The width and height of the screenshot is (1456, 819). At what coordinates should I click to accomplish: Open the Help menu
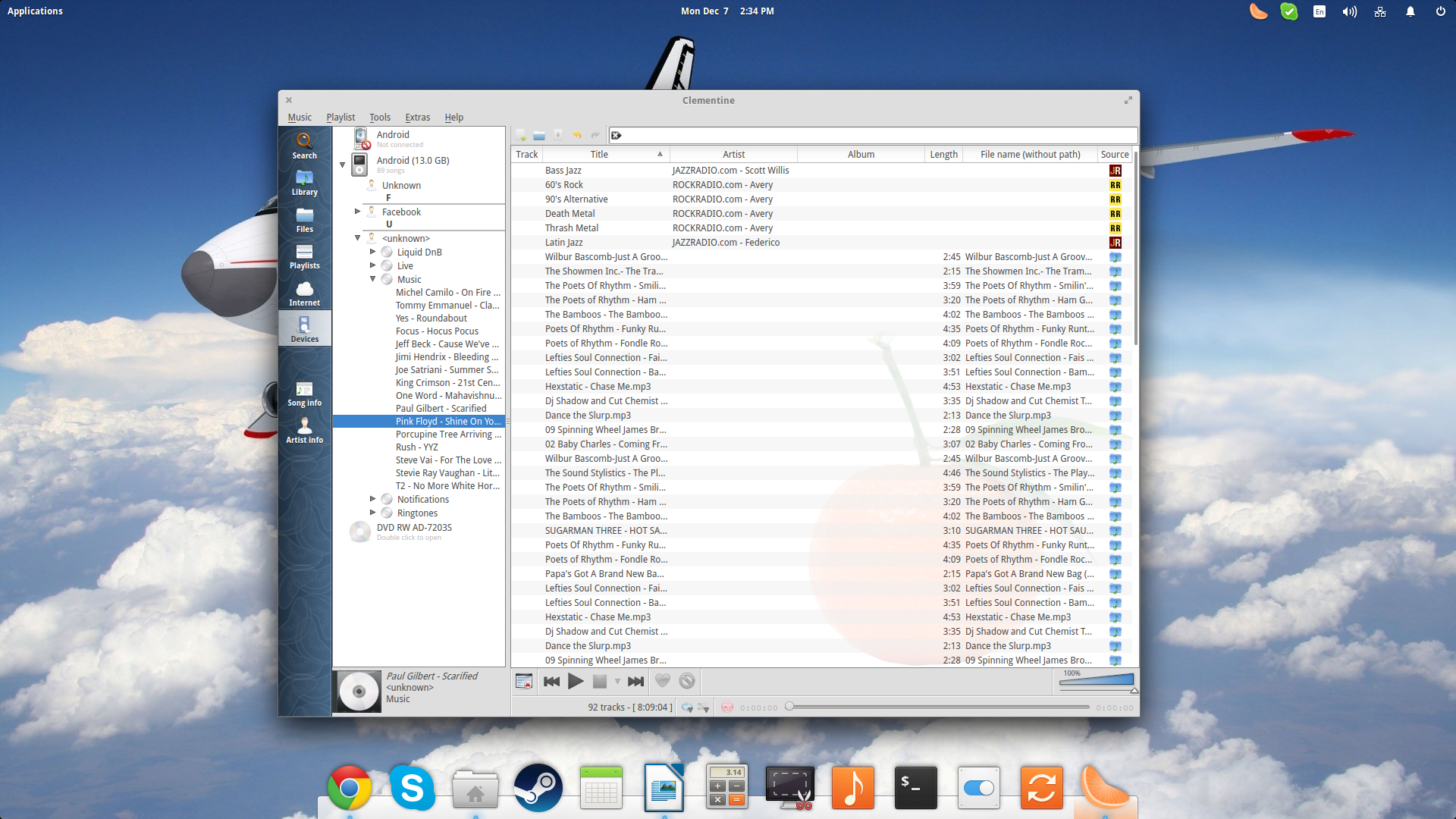[x=453, y=118]
